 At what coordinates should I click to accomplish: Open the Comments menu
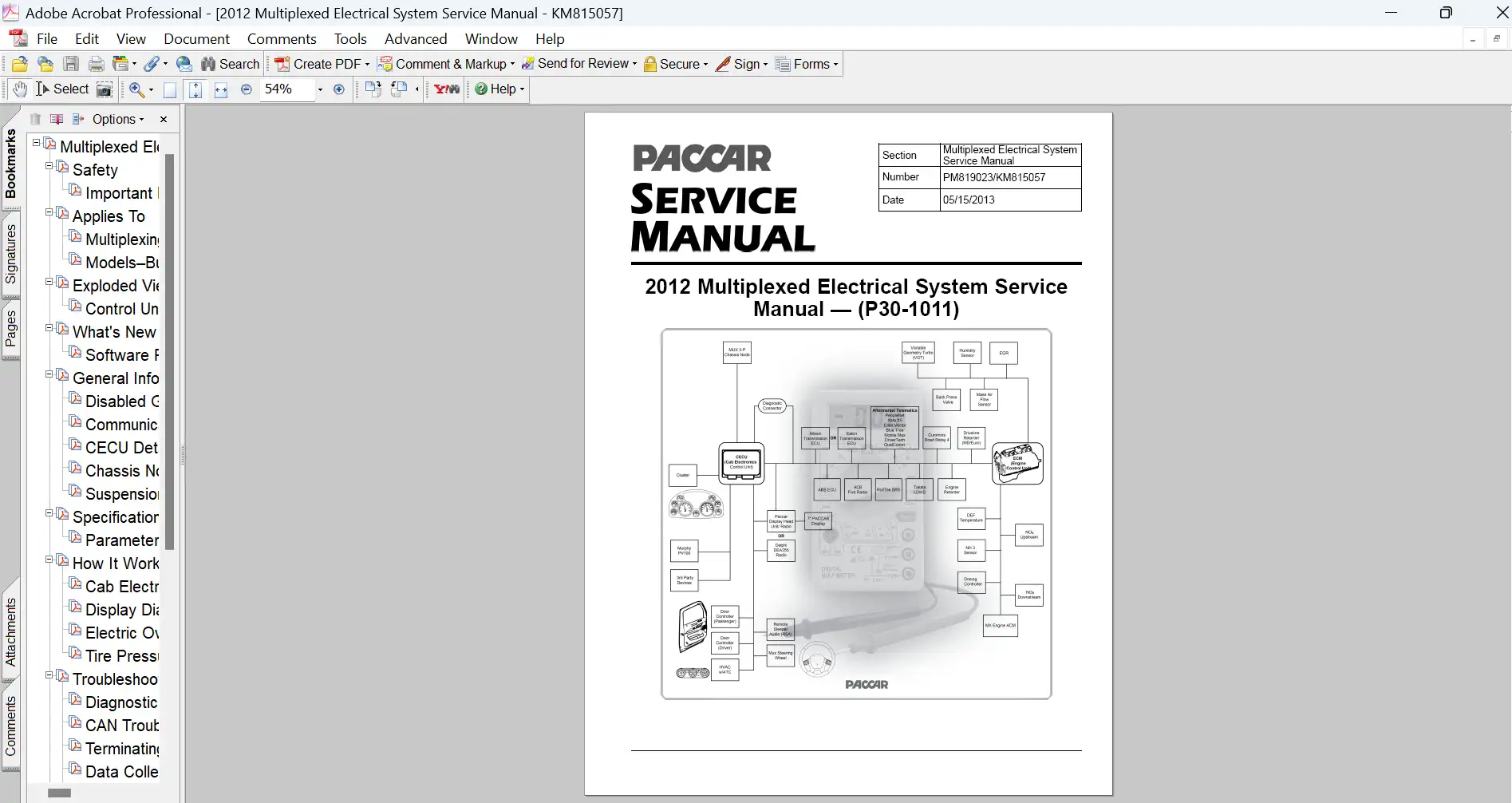point(282,38)
